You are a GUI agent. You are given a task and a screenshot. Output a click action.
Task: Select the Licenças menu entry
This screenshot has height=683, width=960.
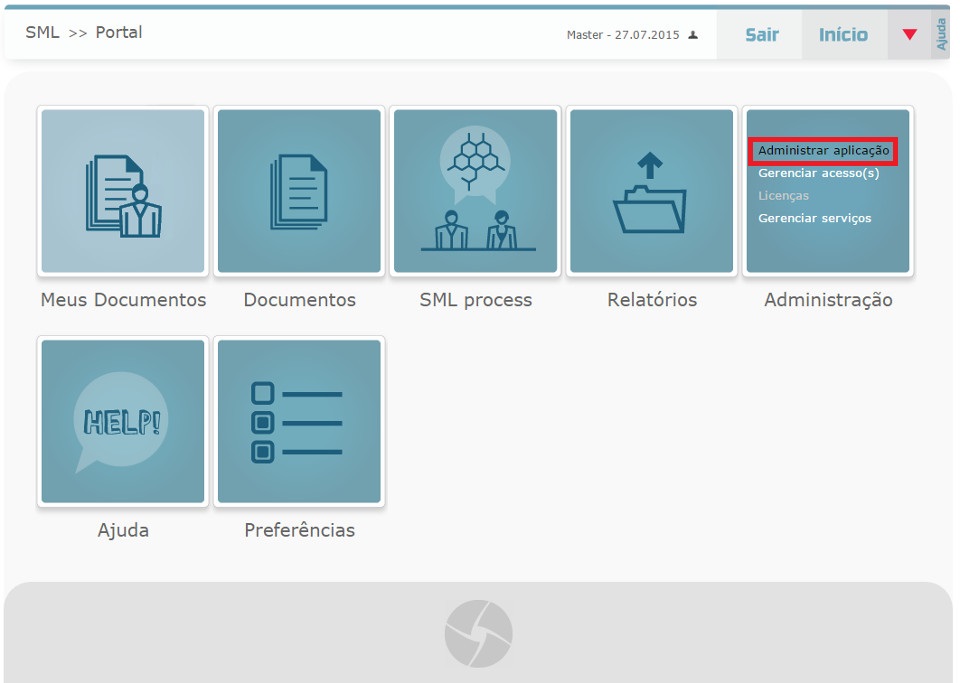click(783, 196)
